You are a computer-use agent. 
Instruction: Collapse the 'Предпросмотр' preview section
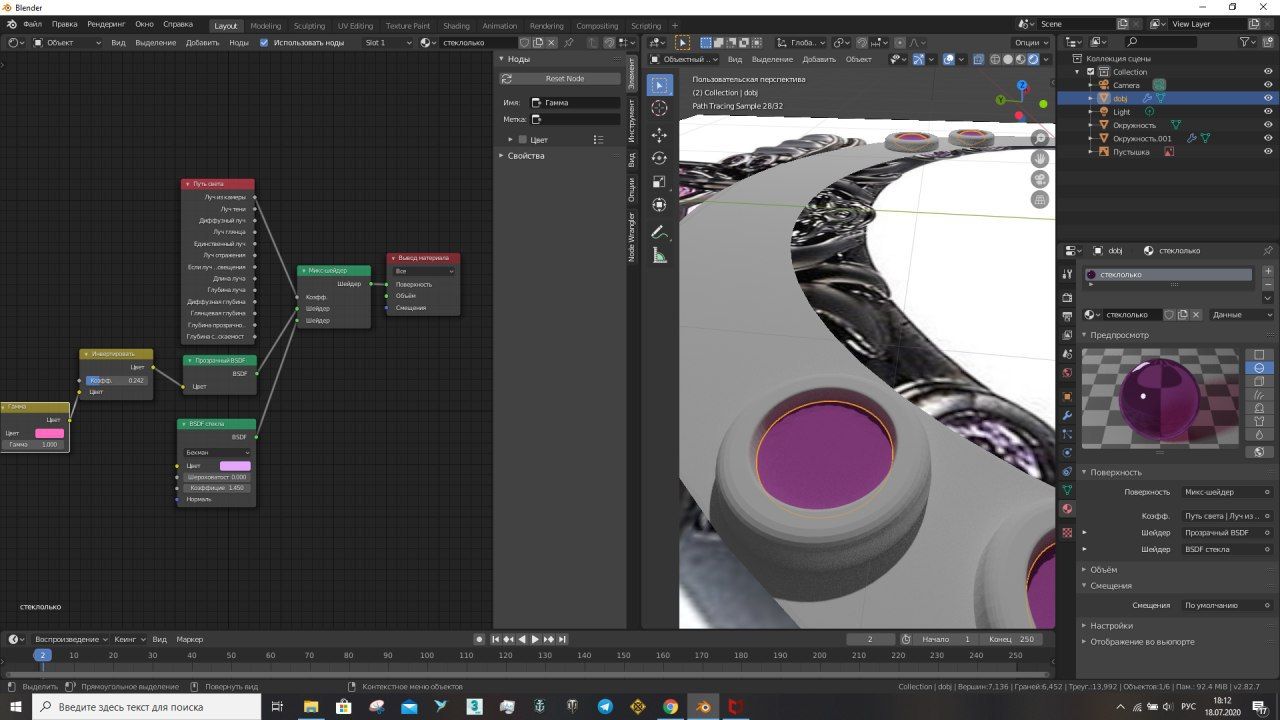click(1119, 335)
